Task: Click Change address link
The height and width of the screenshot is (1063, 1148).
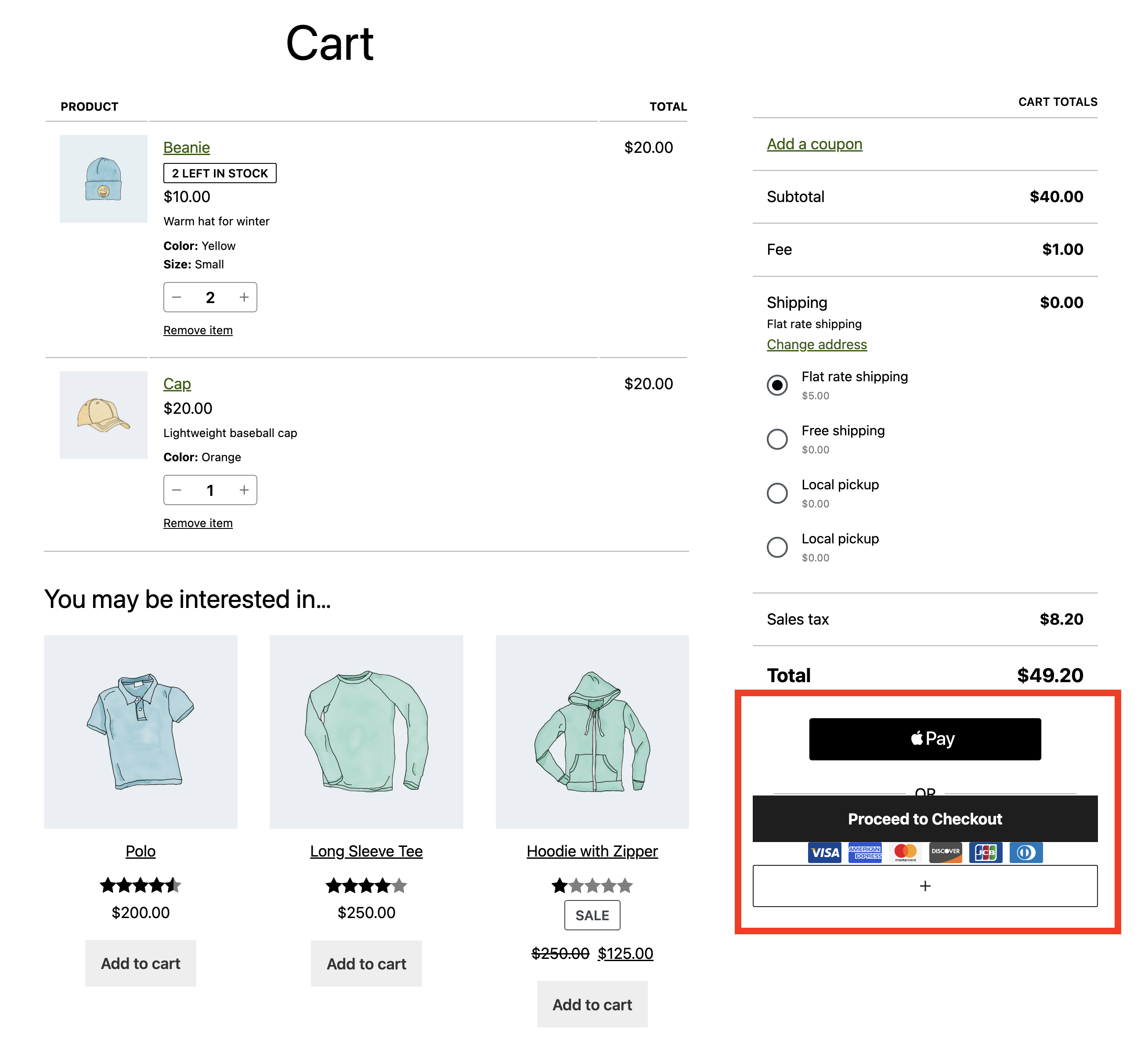Action: pyautogui.click(x=817, y=344)
